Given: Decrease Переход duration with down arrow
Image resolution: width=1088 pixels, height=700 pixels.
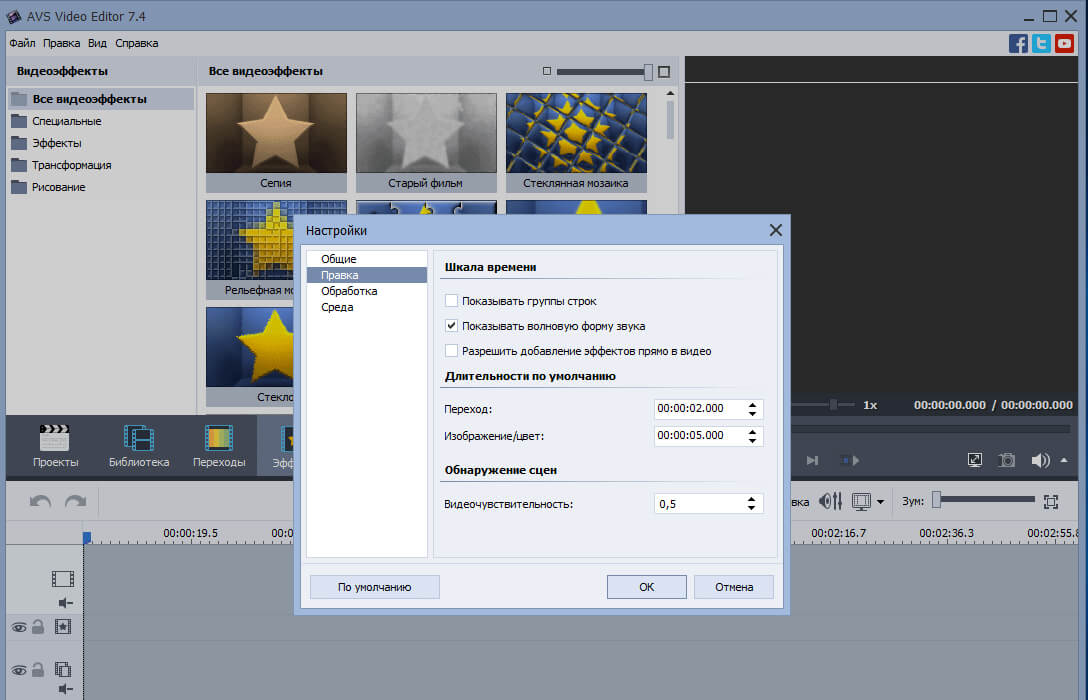Looking at the screenshot, I should pos(752,413).
